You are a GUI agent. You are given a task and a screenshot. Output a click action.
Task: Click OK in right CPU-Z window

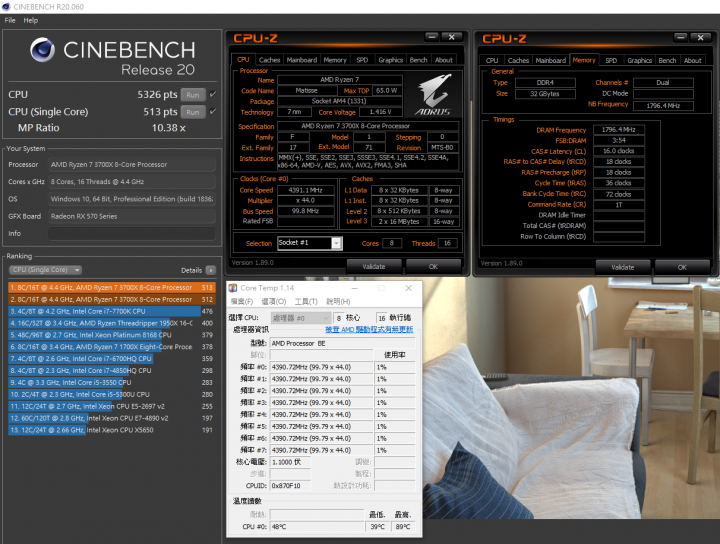[x=682, y=267]
